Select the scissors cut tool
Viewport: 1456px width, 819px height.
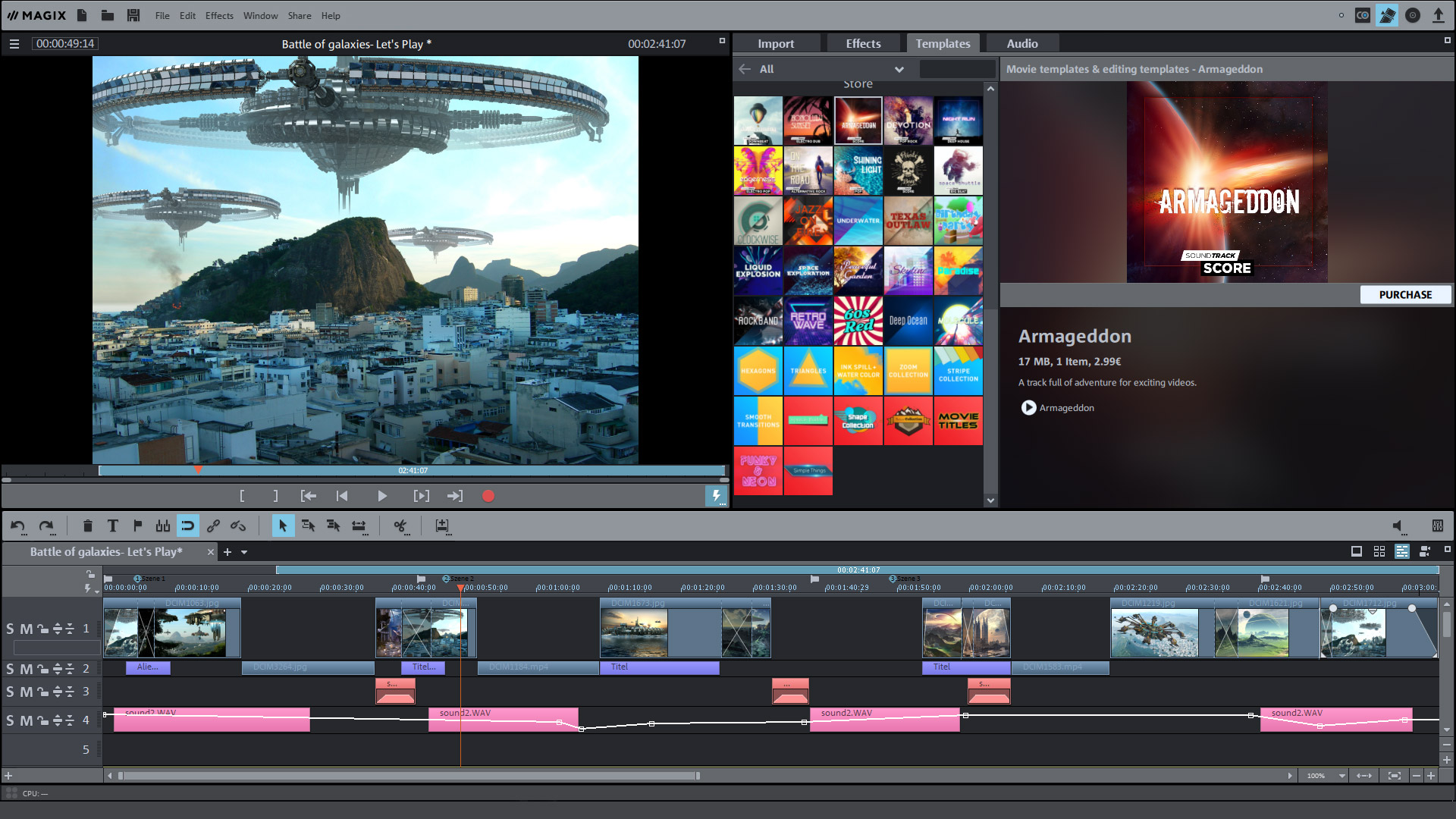[x=401, y=526]
